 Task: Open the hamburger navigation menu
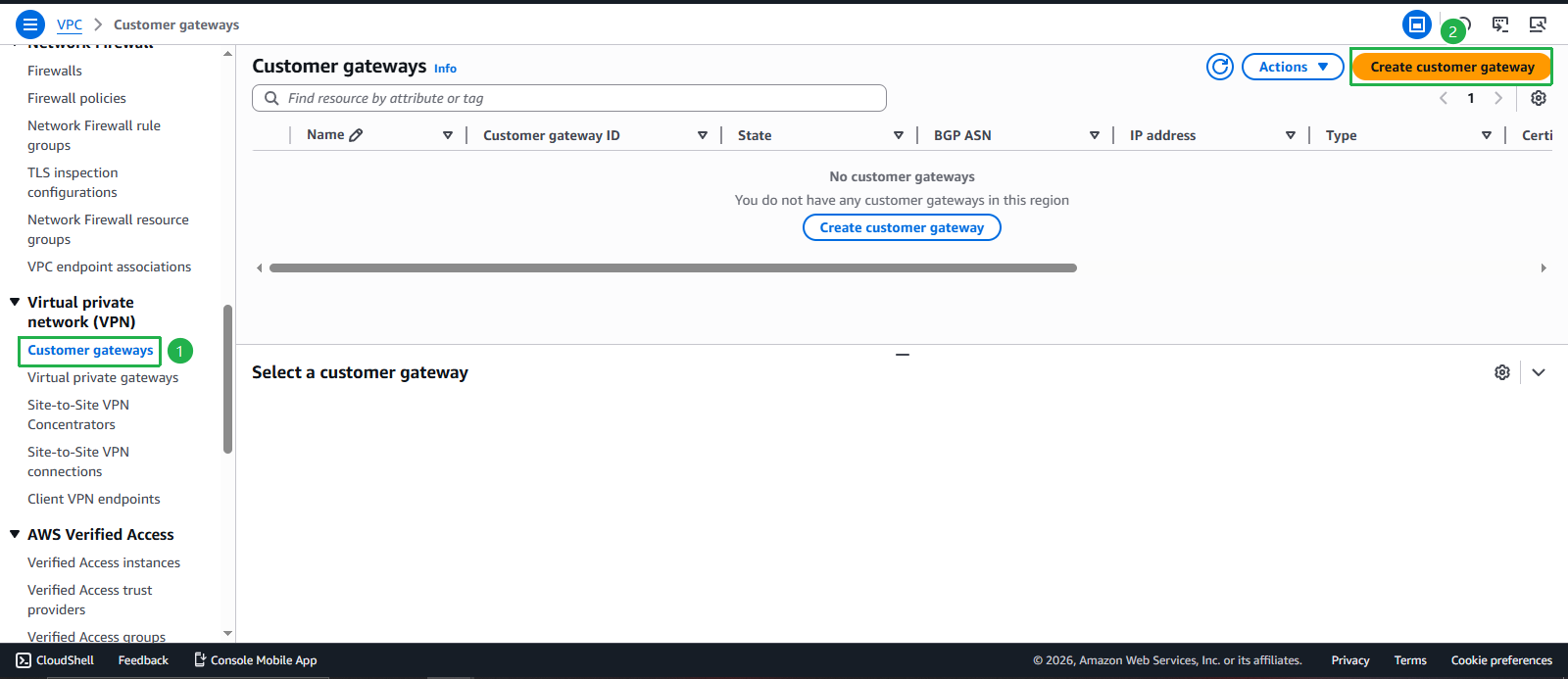point(30,24)
